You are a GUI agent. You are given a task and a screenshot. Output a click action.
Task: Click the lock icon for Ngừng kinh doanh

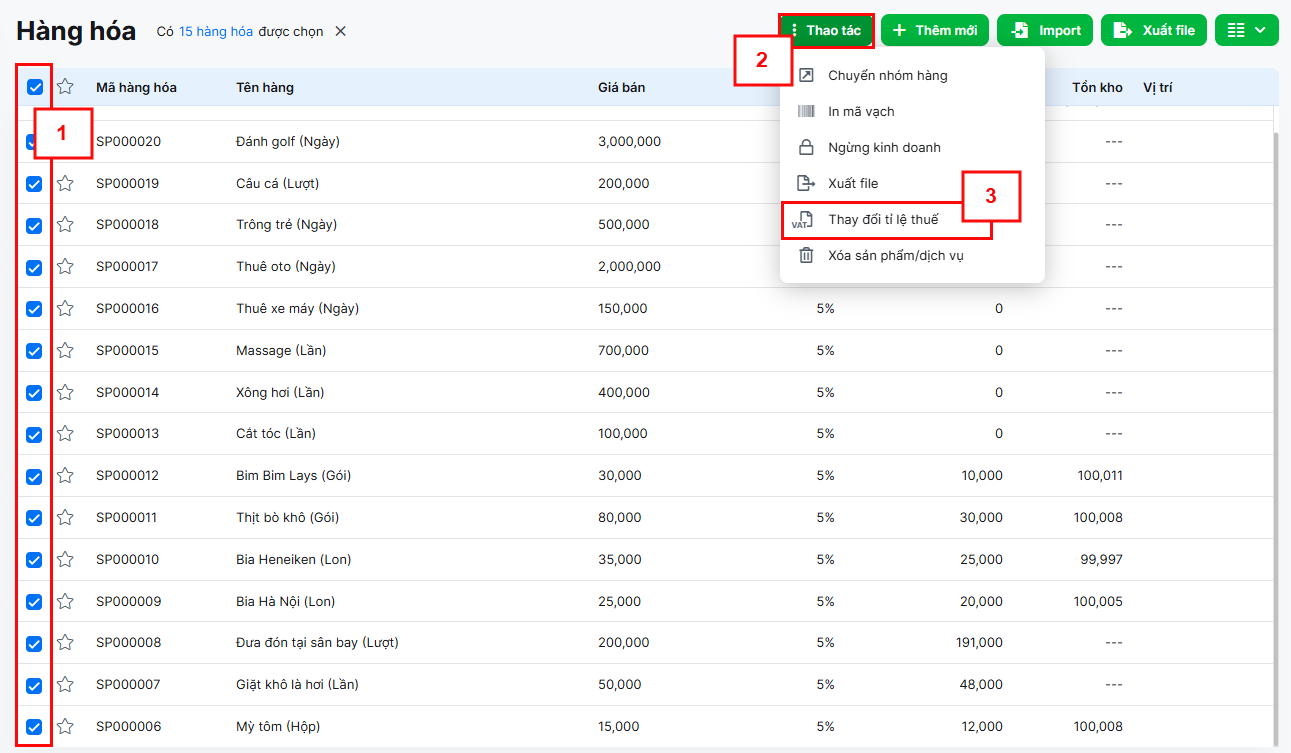tap(806, 148)
